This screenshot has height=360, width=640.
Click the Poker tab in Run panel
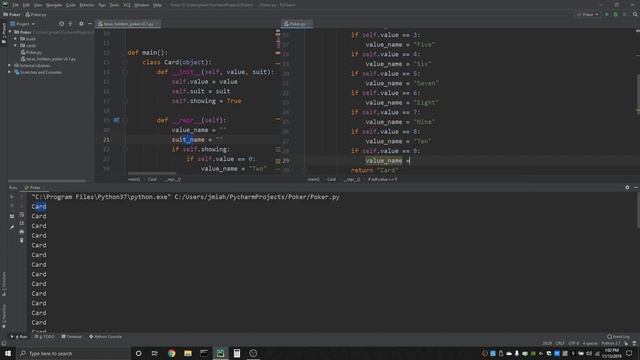(x=35, y=188)
